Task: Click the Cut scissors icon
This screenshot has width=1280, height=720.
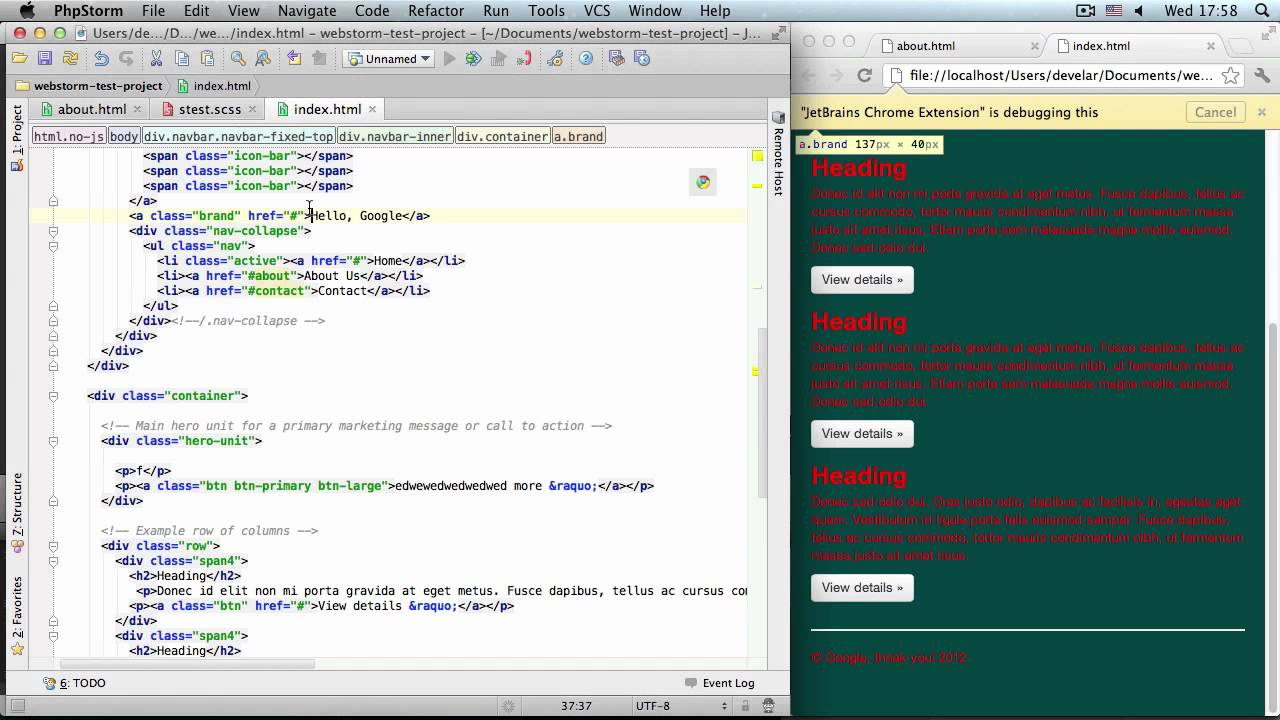Action: tap(157, 59)
